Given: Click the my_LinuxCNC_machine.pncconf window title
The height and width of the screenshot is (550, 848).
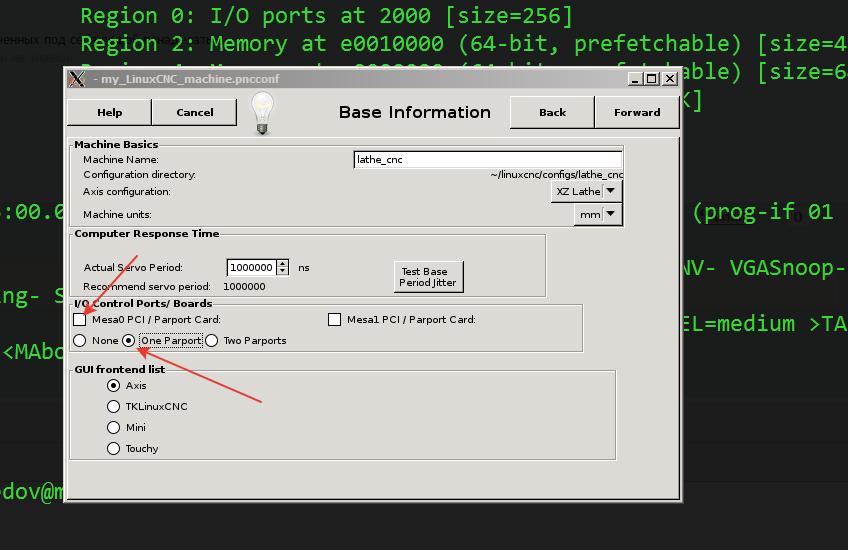Looking at the screenshot, I should [x=190, y=79].
